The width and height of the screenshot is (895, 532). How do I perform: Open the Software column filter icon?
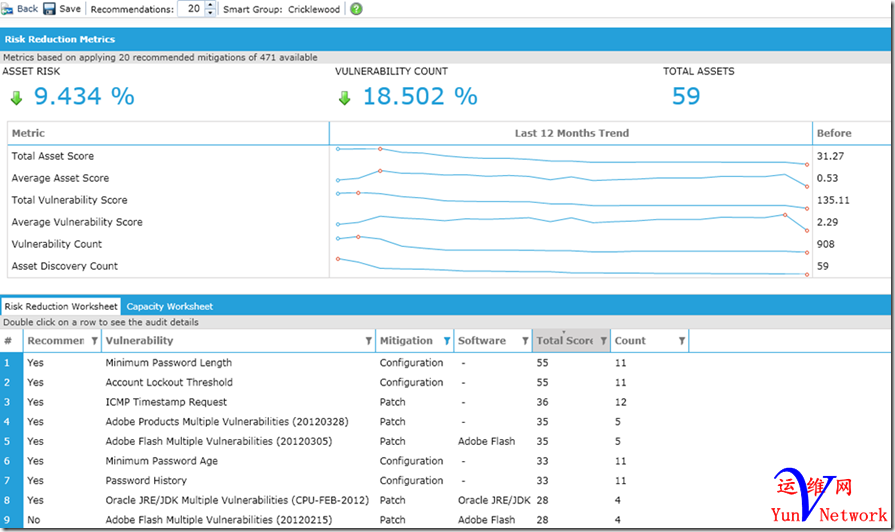(524, 341)
